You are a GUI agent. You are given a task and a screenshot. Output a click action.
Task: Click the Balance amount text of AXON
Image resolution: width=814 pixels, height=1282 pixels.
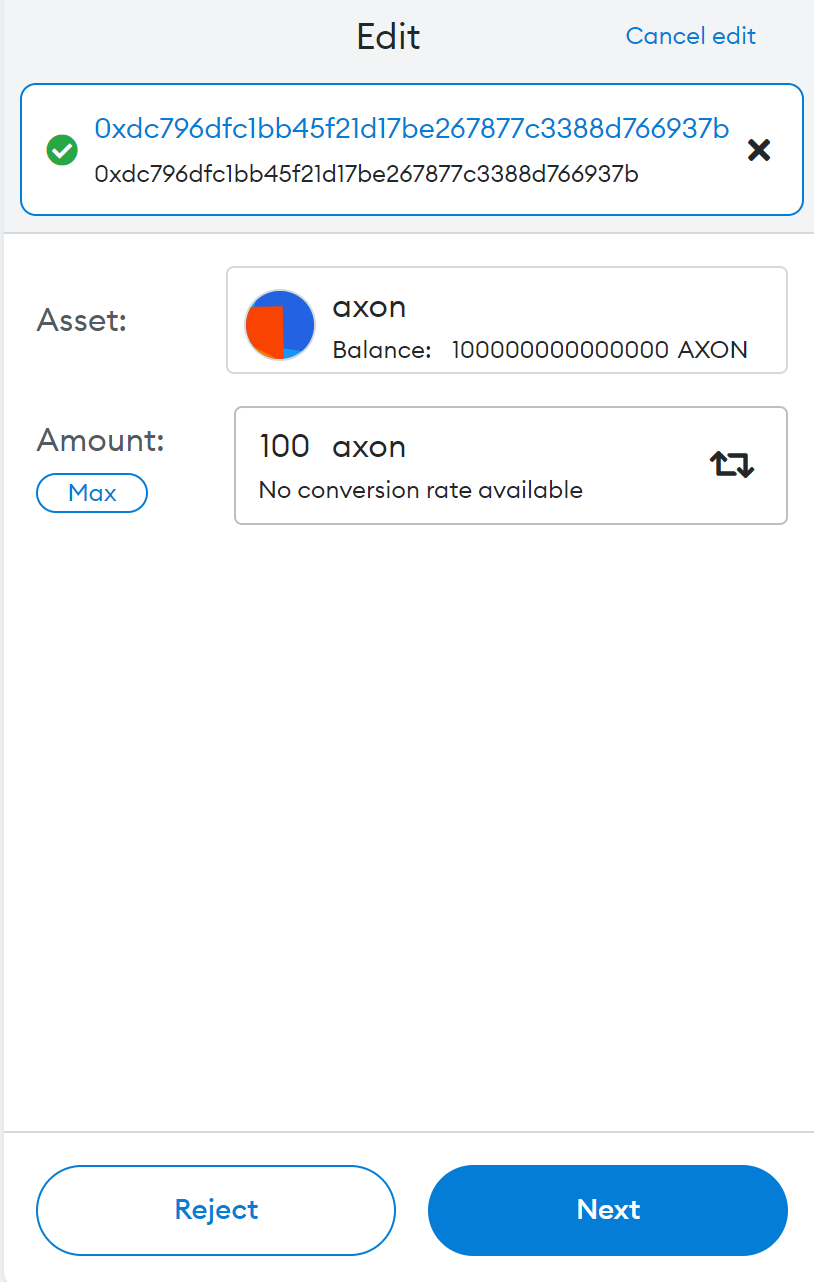(x=600, y=350)
